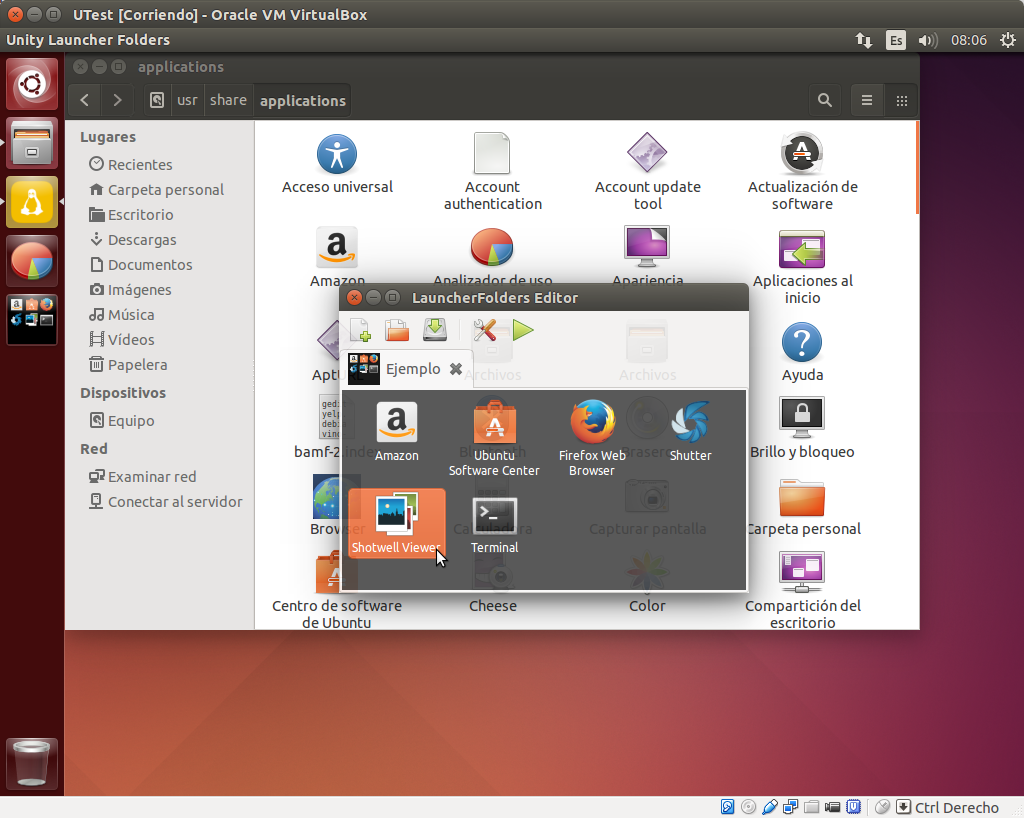Click the open folder icon in LauncherFolders toolbar
This screenshot has height=818, width=1024.
pyautogui.click(x=397, y=330)
